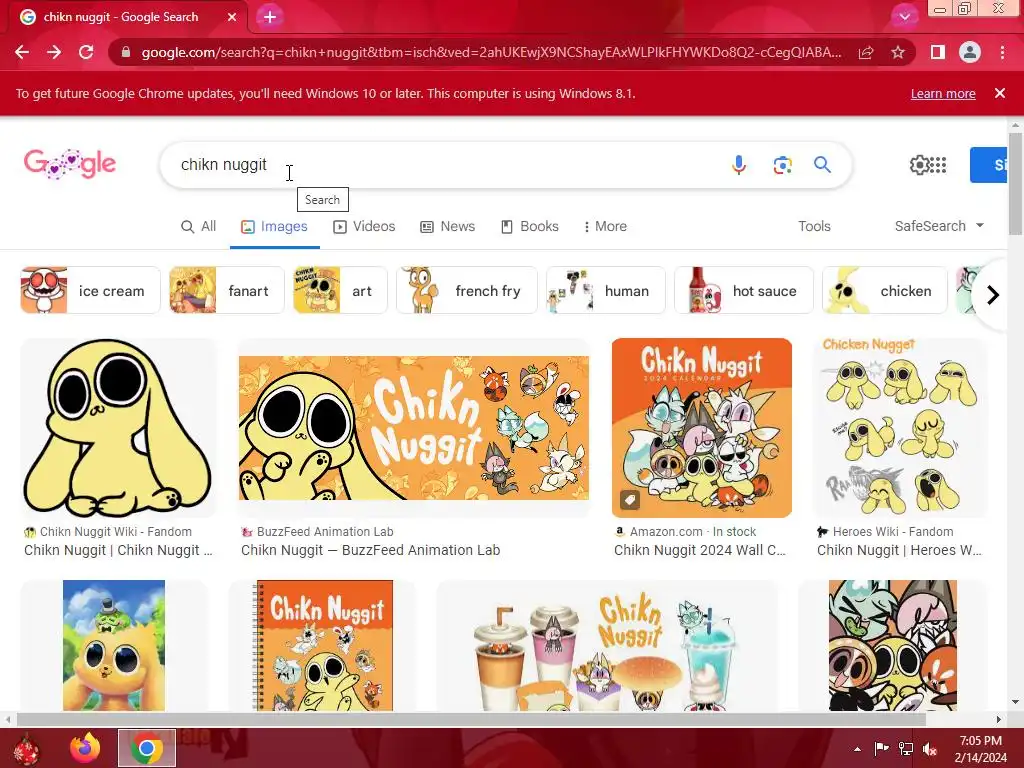The height and width of the screenshot is (768, 1024).
Task: Filter results by the french fry chip
Action: pos(466,291)
